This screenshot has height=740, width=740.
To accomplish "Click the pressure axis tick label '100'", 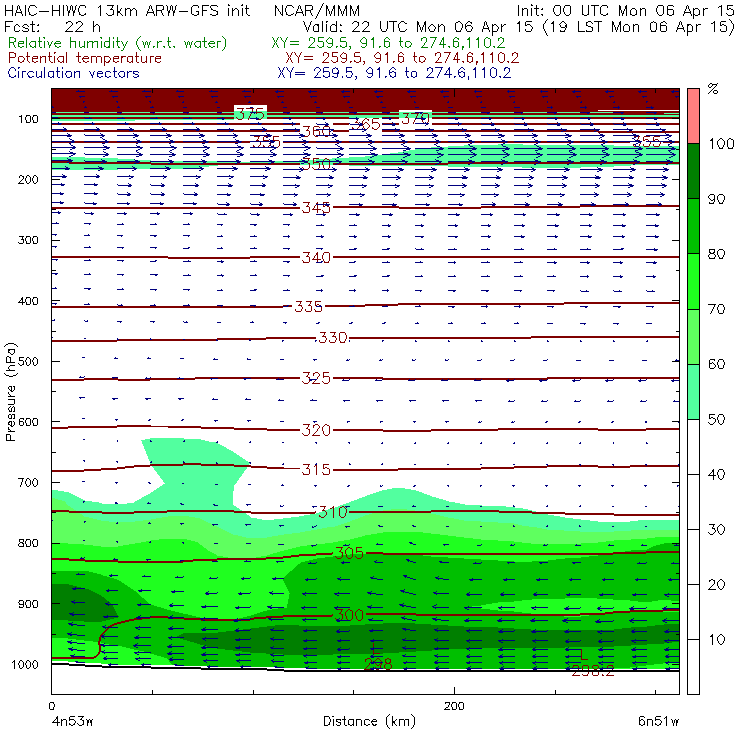I will point(28,119).
